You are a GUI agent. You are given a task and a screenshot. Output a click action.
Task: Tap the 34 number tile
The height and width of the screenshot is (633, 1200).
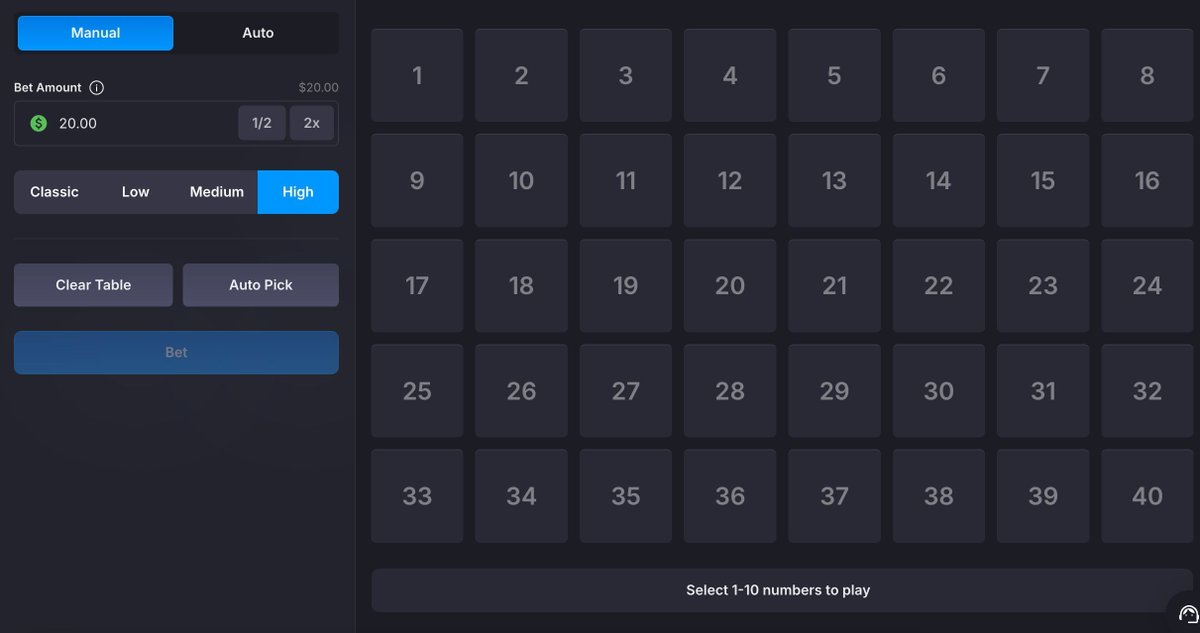tap(521, 496)
